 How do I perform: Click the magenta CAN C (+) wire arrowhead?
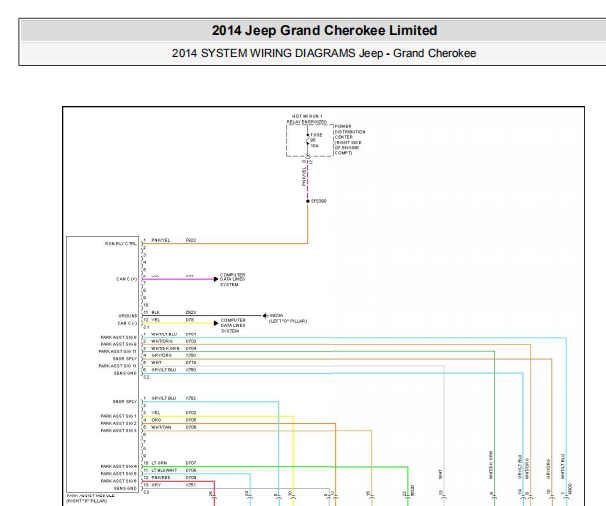point(216,279)
